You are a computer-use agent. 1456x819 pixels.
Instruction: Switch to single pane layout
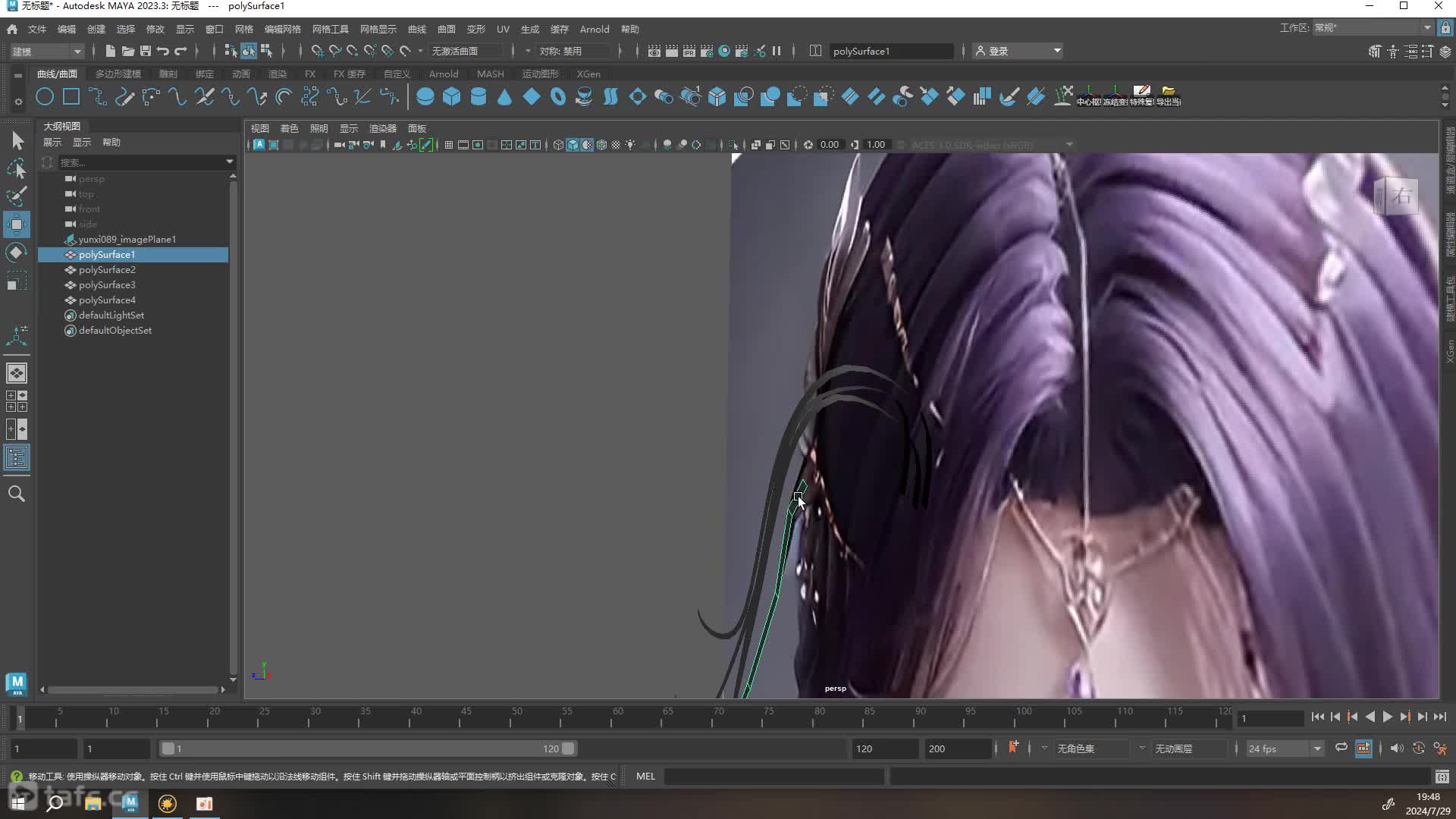(17, 373)
